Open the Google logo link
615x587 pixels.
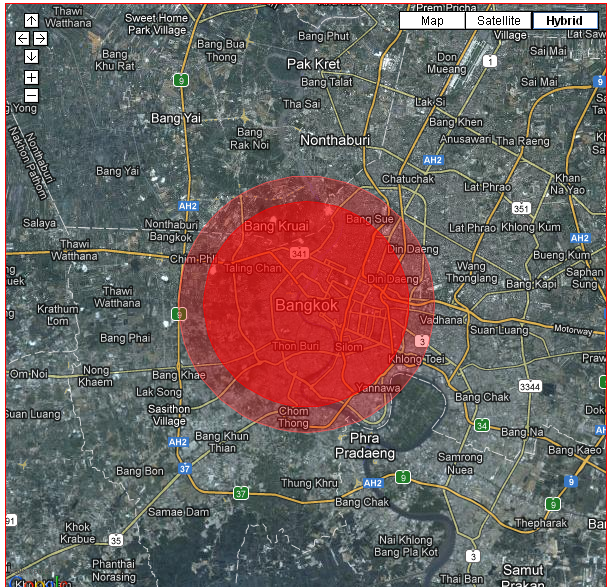39,582
